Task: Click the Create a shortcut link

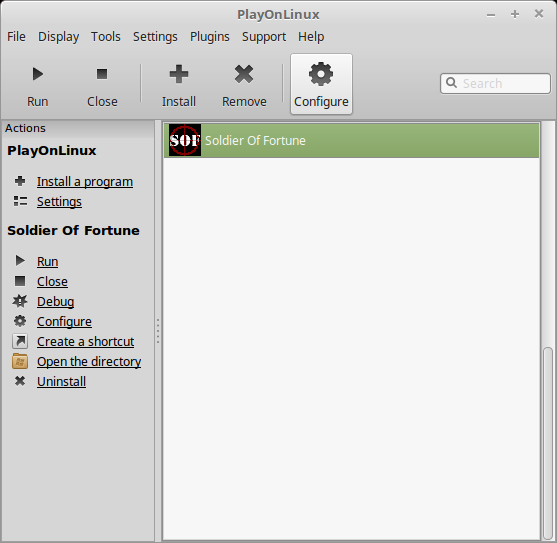Action: click(x=86, y=342)
